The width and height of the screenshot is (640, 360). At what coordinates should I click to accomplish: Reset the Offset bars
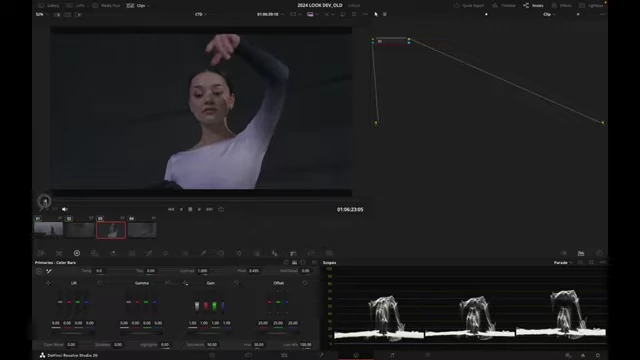click(305, 283)
